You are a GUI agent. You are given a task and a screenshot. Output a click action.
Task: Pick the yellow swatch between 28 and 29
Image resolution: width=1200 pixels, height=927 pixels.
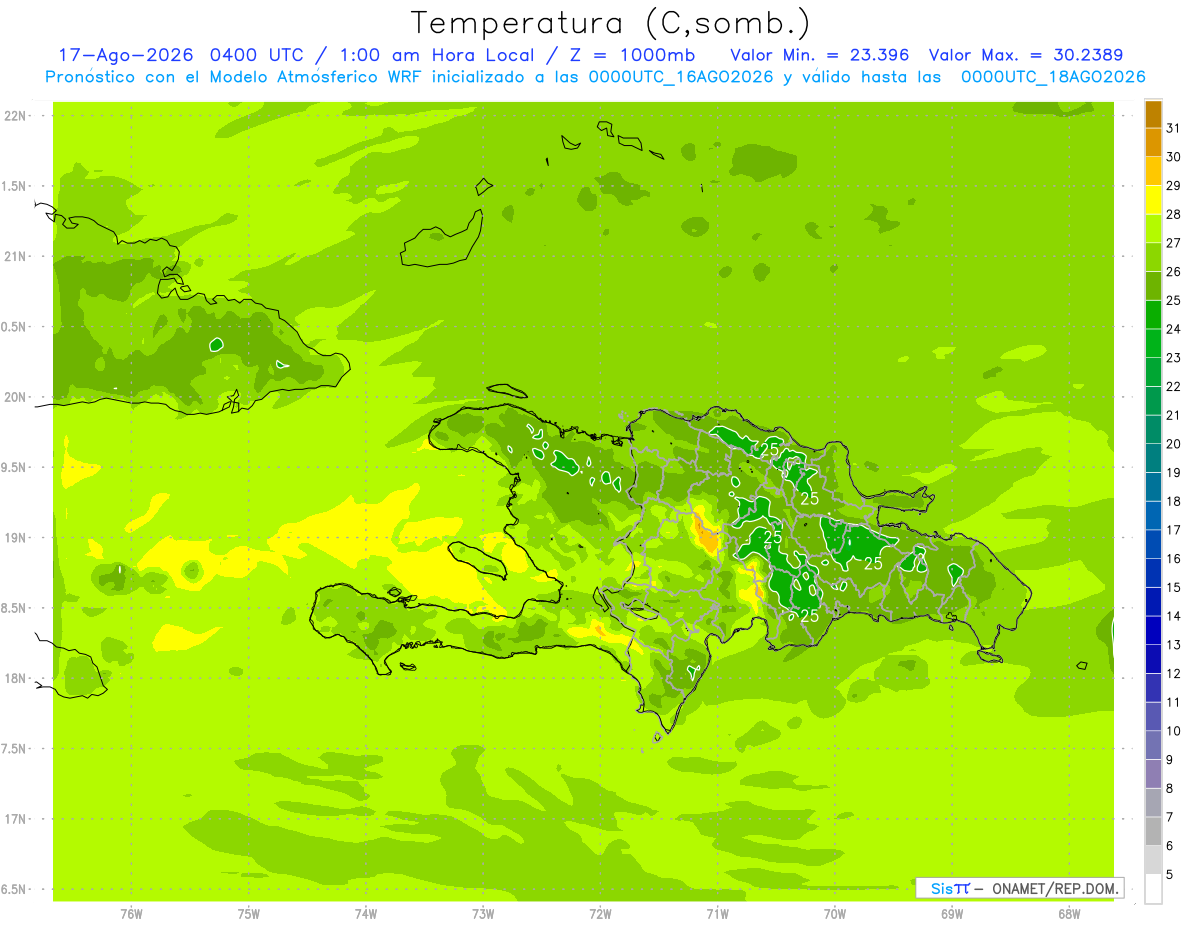coord(1153,200)
